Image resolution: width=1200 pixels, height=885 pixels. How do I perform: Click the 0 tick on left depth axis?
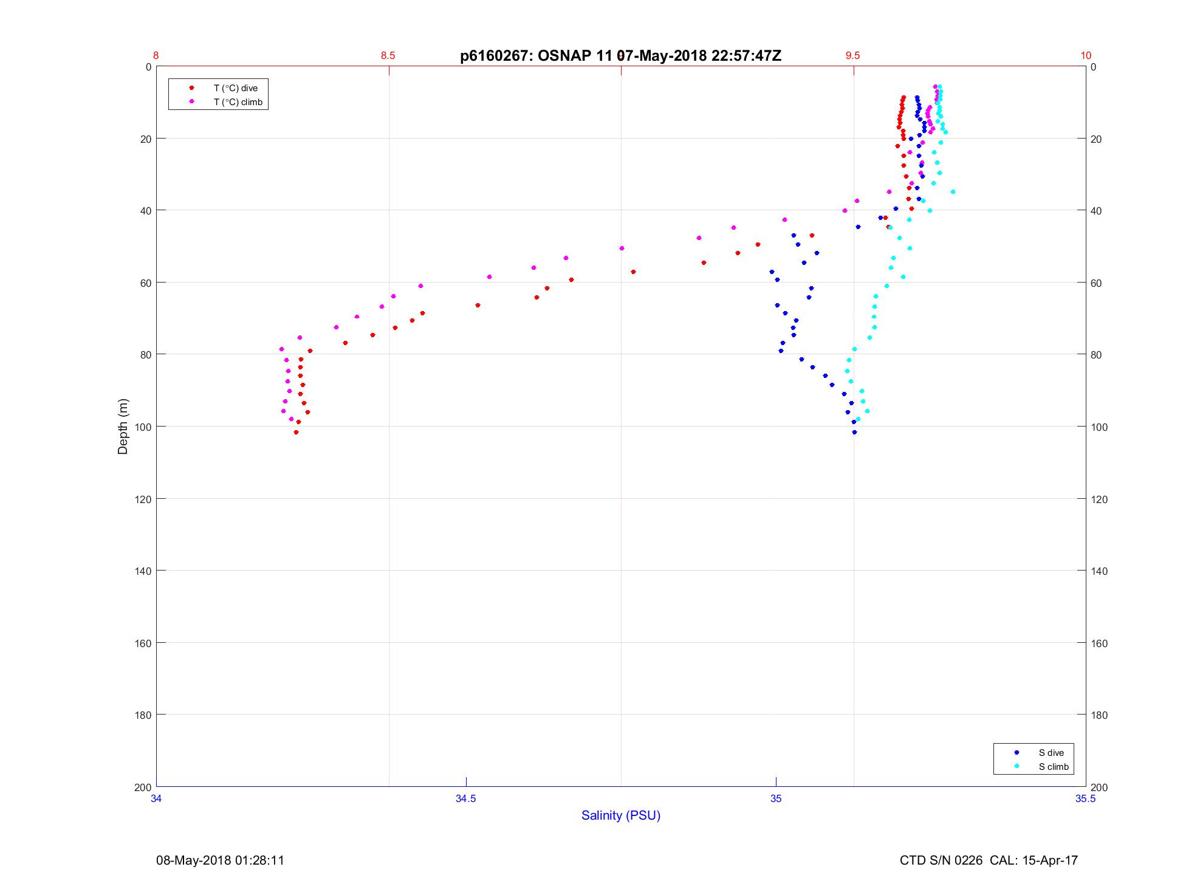coord(148,67)
